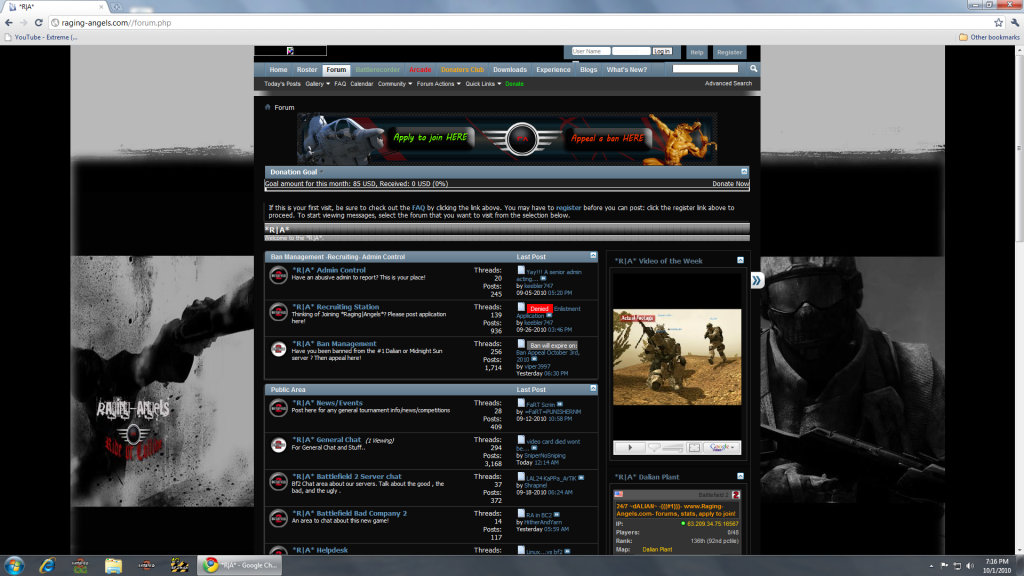Screen dimensions: 1024x576
Task: Click the Register button
Action: 729,52
